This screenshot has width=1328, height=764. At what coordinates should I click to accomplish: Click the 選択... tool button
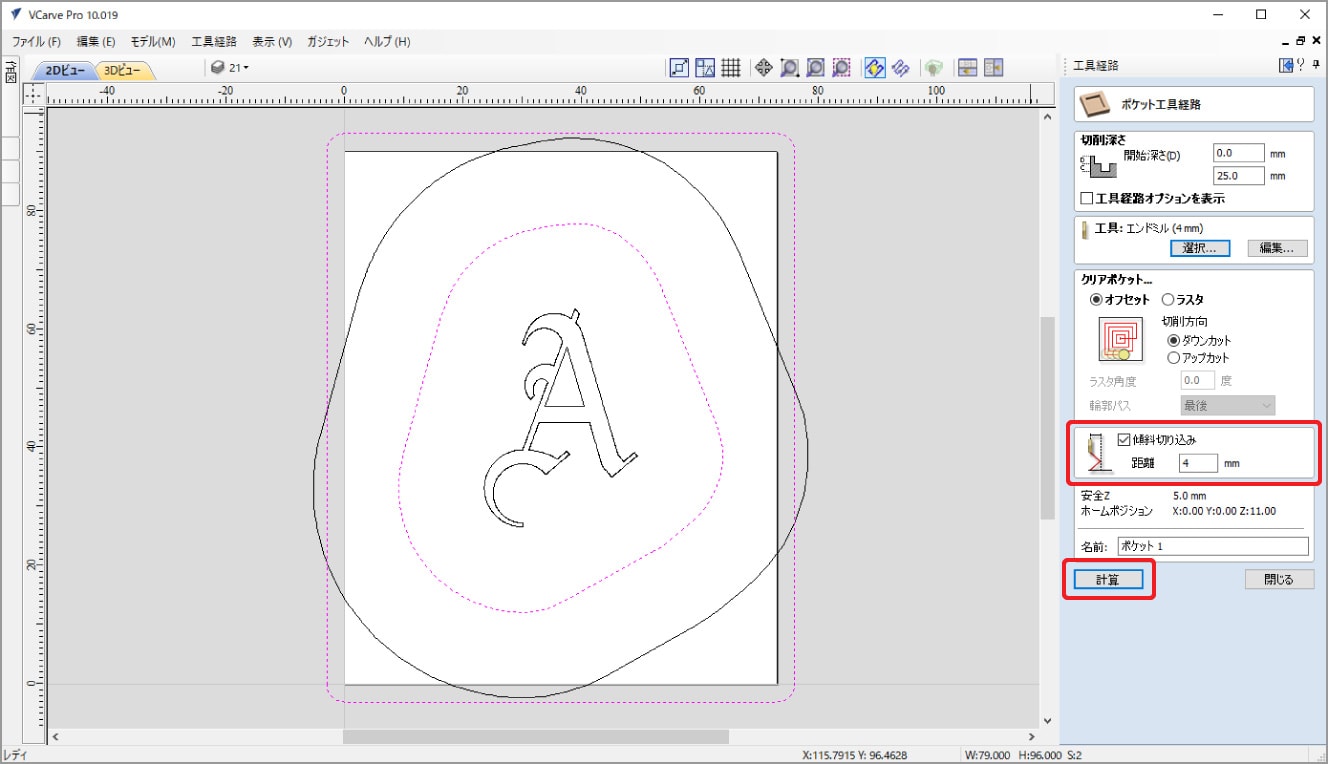click(1199, 248)
